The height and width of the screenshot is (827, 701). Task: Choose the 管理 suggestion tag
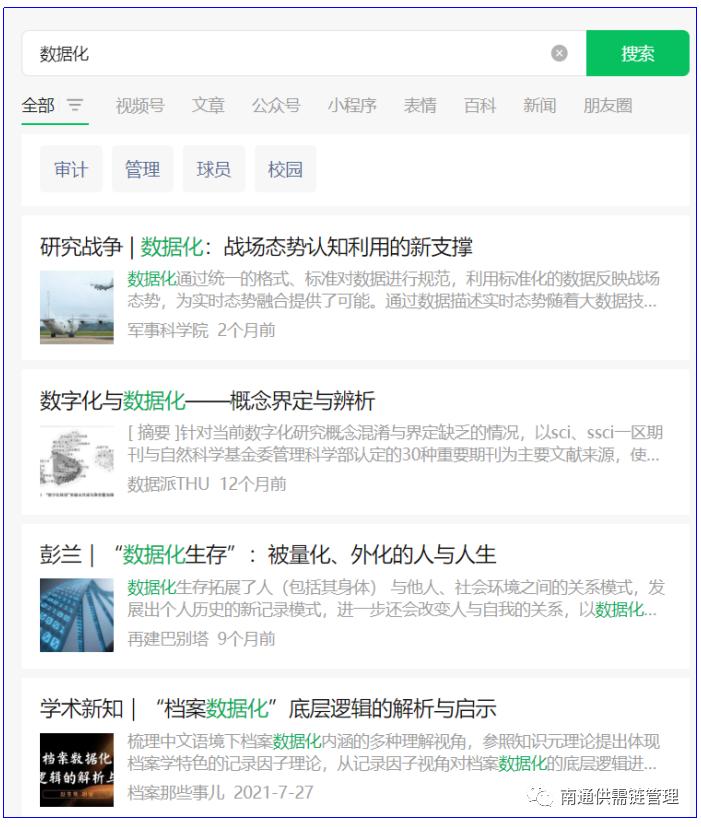[x=142, y=169]
